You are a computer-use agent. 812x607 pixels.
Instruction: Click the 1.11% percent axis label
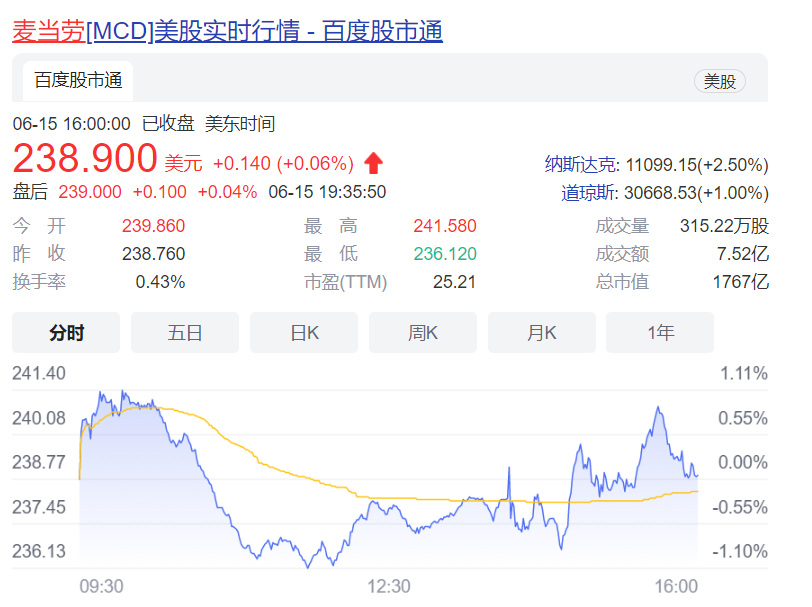tap(744, 373)
